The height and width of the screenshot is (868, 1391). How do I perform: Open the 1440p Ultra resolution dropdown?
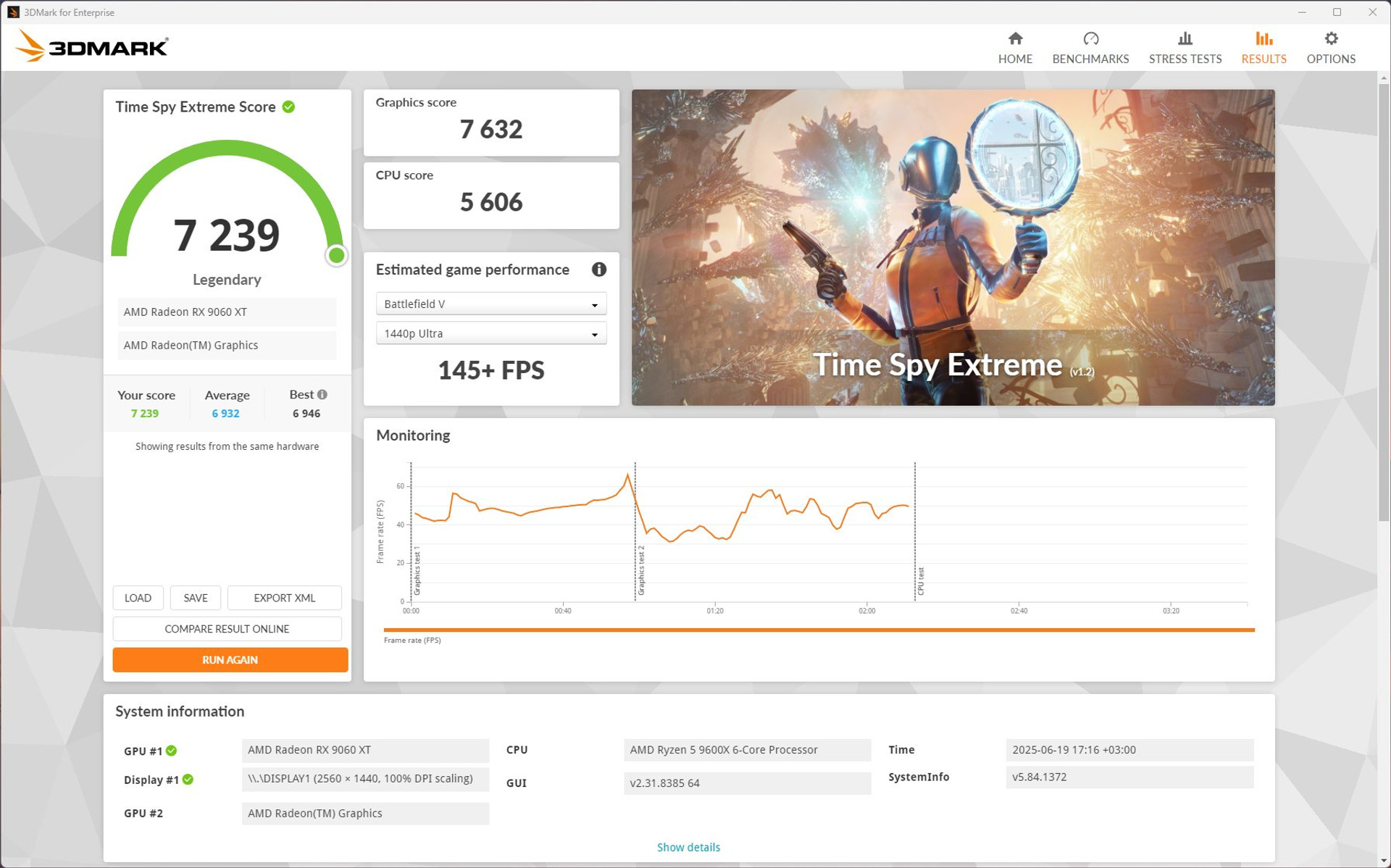pyautogui.click(x=490, y=333)
